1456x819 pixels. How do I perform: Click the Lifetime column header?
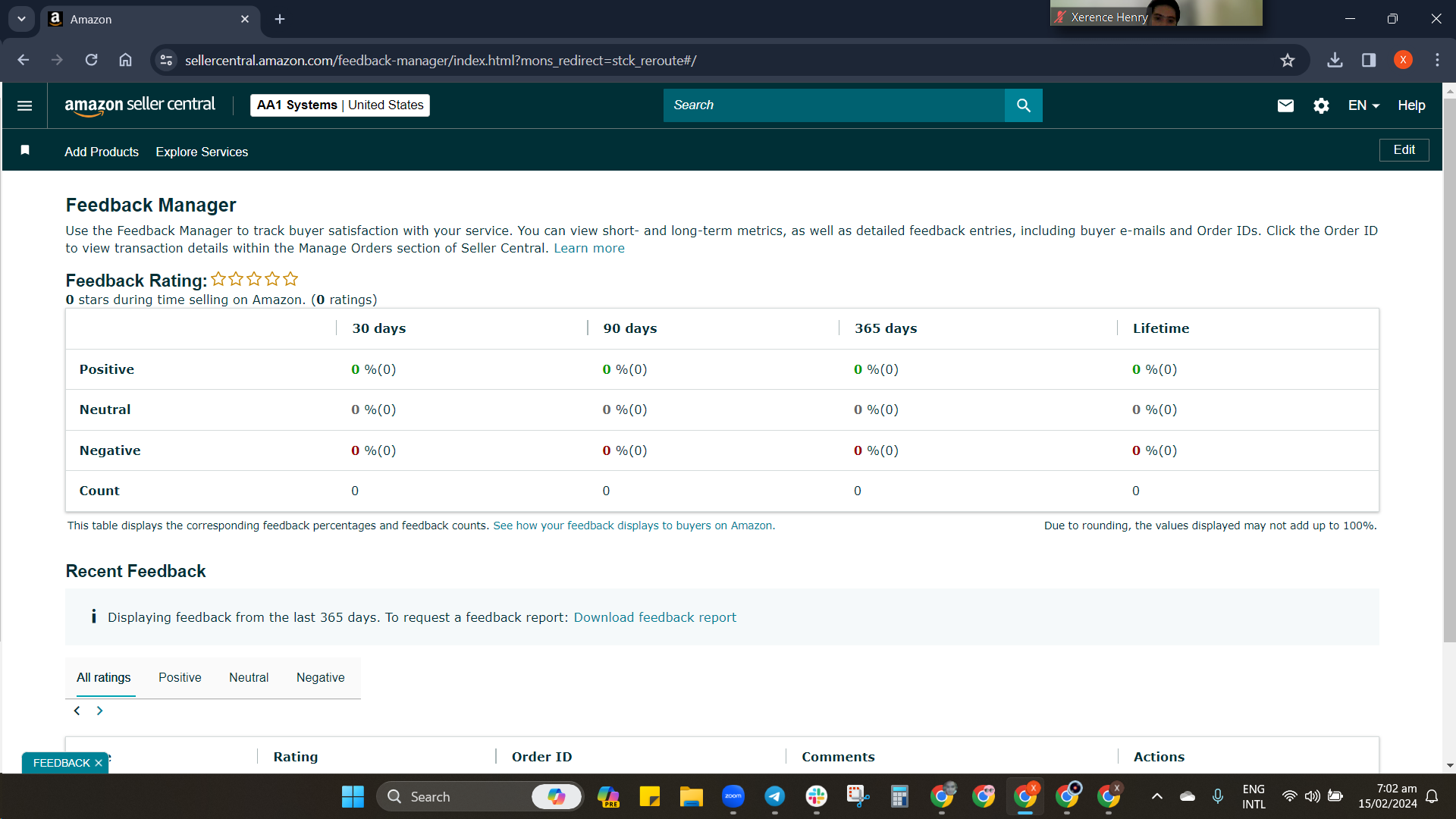(1161, 328)
